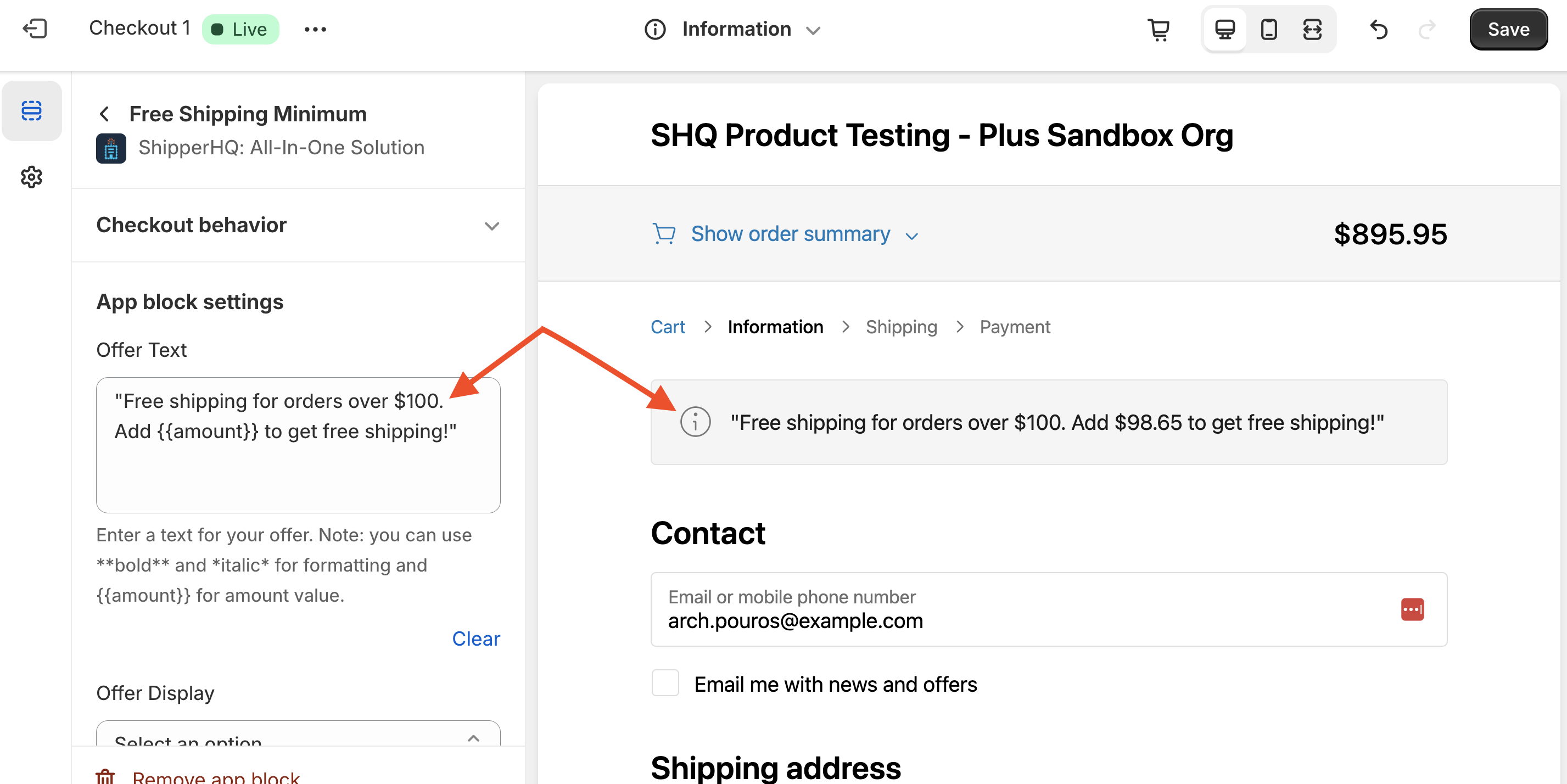
Task: Click the undo arrow icon
Action: [1379, 29]
